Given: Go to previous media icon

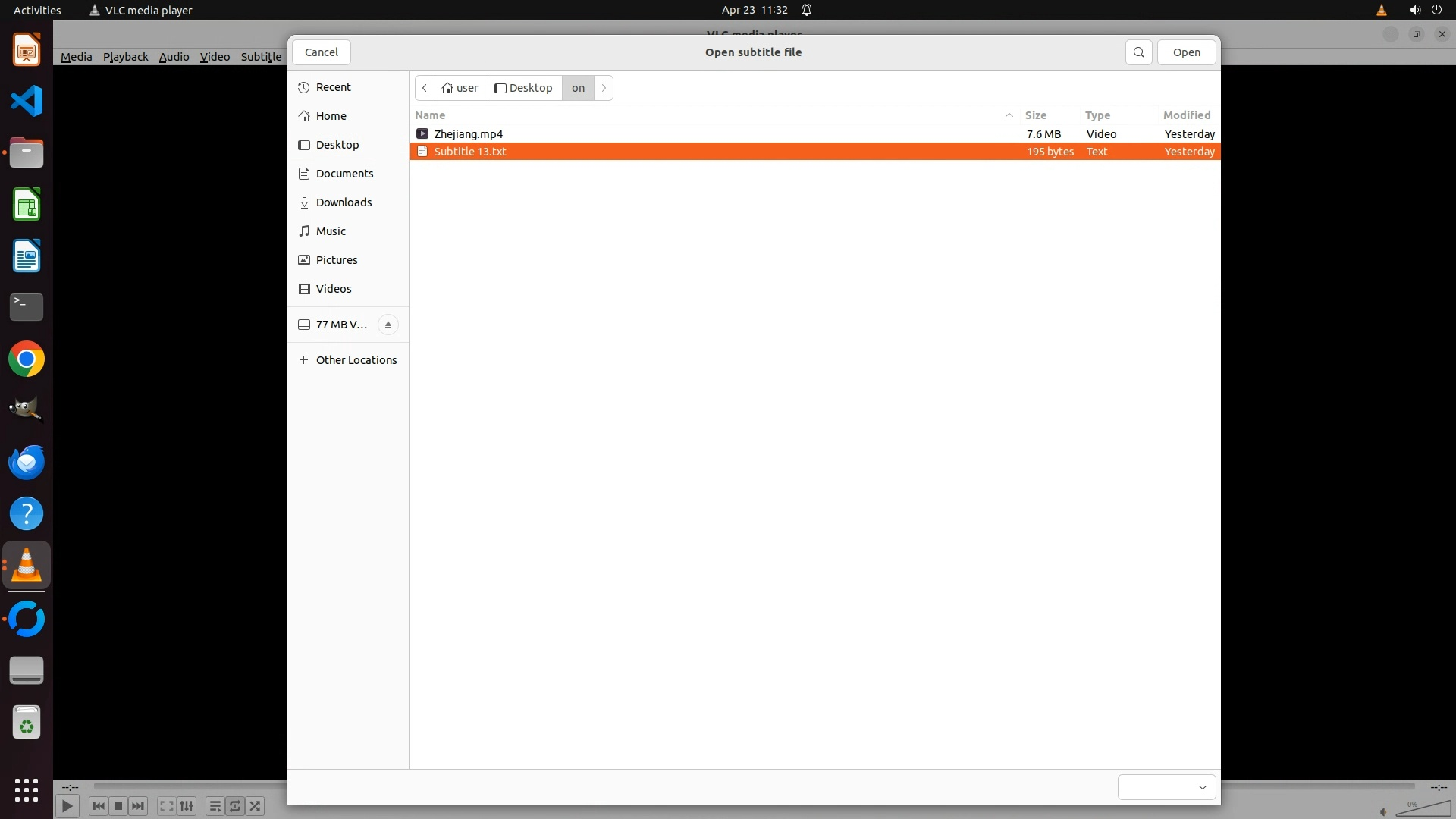Looking at the screenshot, I should (x=98, y=806).
